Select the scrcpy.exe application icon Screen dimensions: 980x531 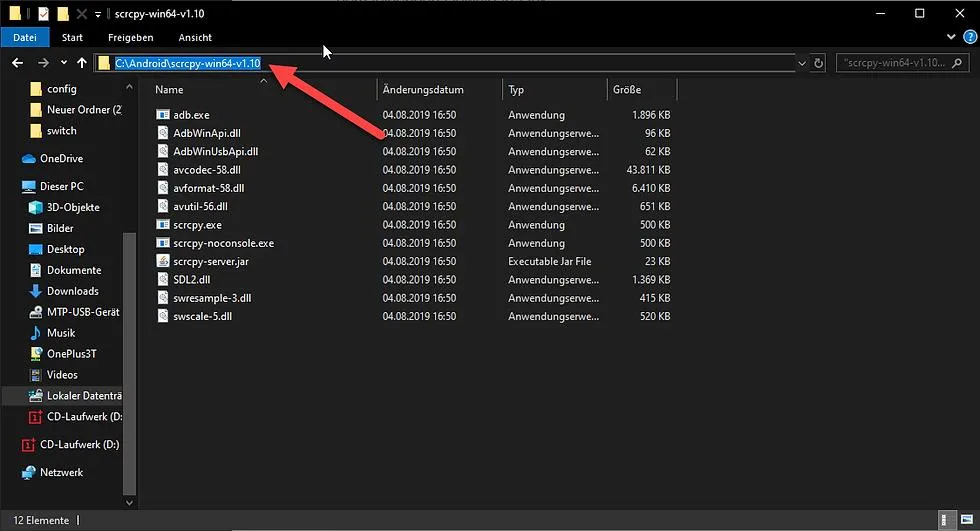click(162, 225)
